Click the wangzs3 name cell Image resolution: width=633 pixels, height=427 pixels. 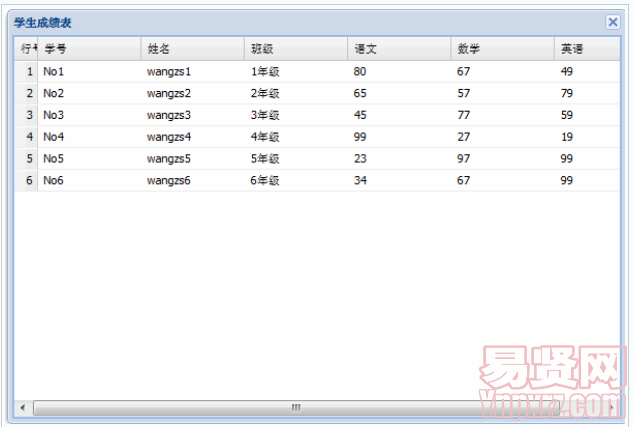168,115
